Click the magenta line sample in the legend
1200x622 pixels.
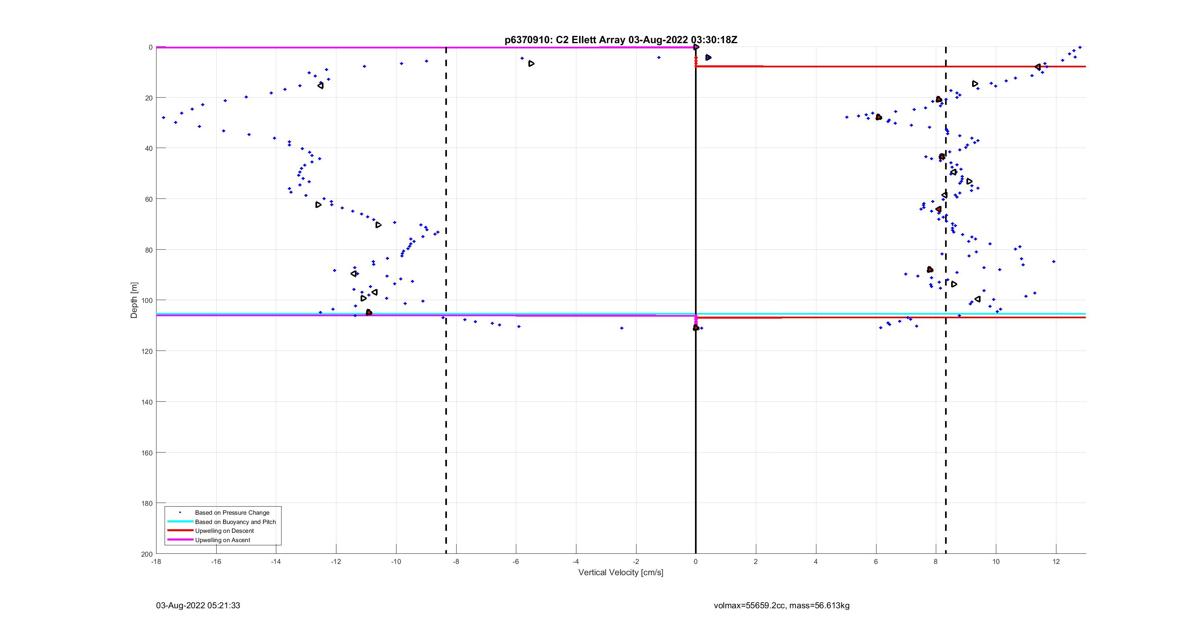180,540
